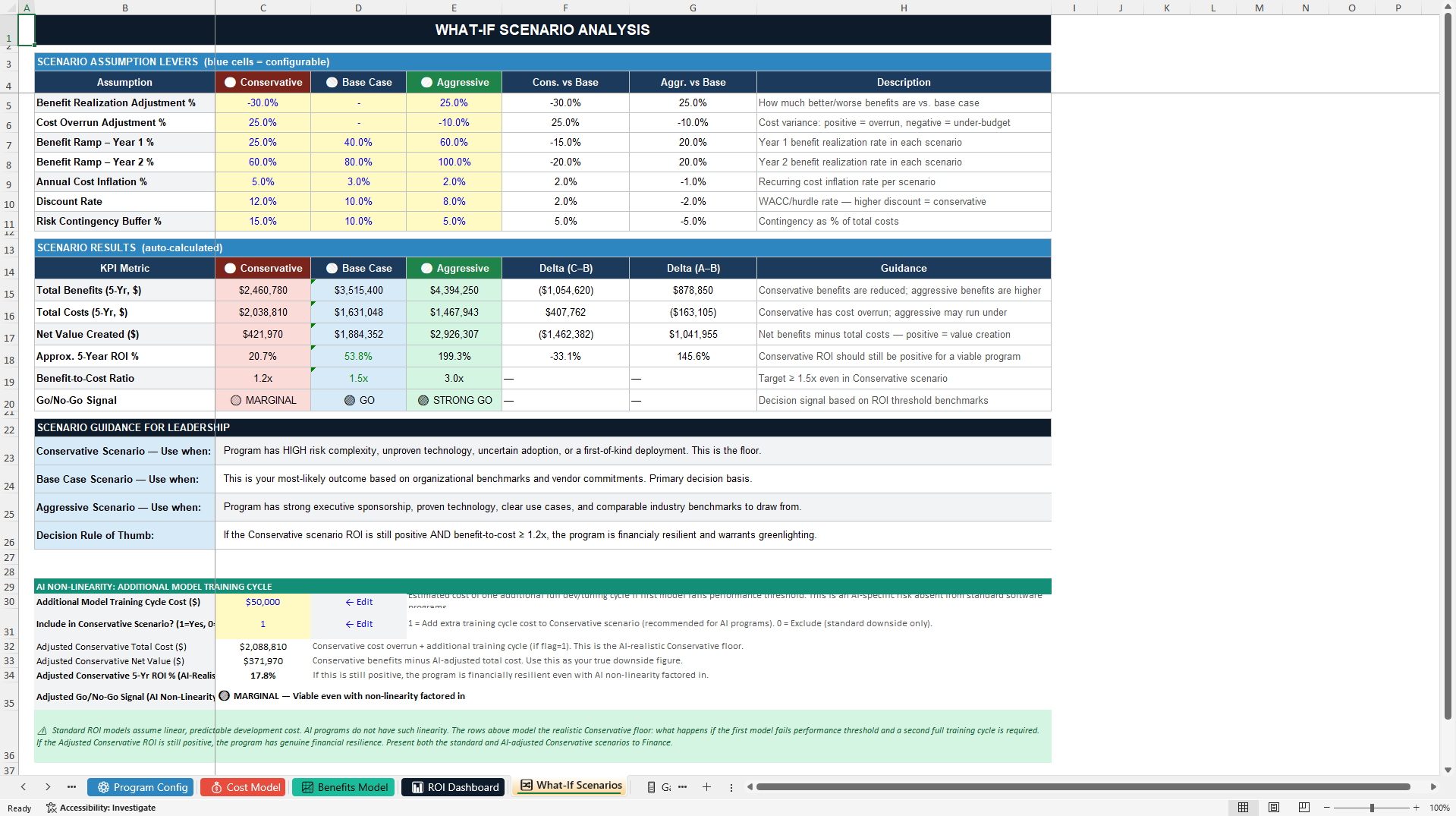Select the Include in Conservative flag cell 1
Image resolution: width=1456 pixels, height=816 pixels.
[x=263, y=624]
